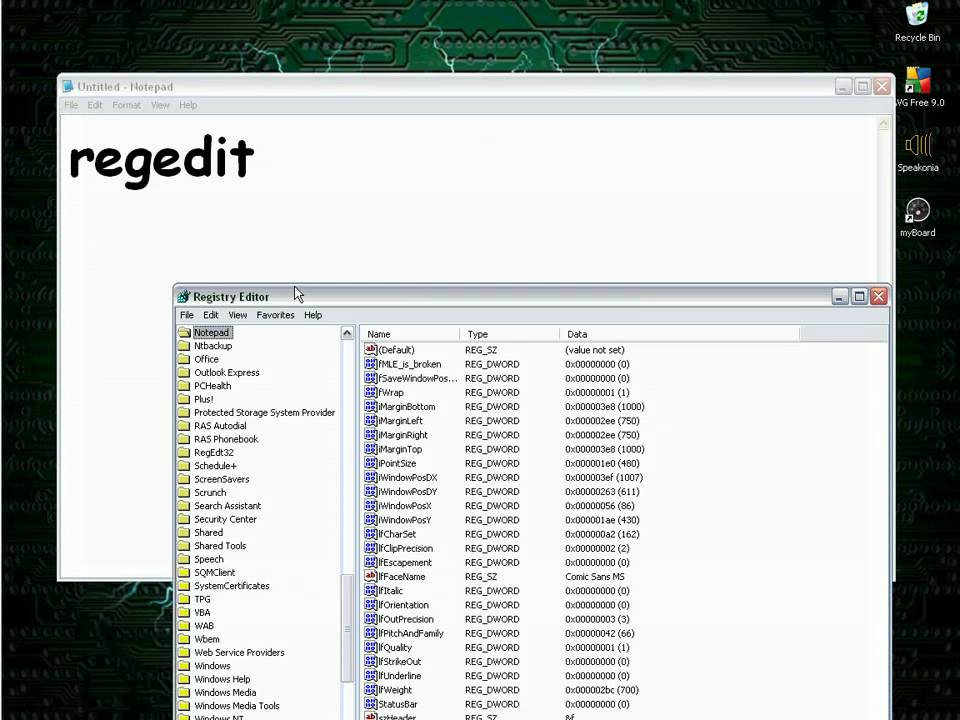Click the PCHealth folder icon
This screenshot has width=960, height=720.
(184, 386)
